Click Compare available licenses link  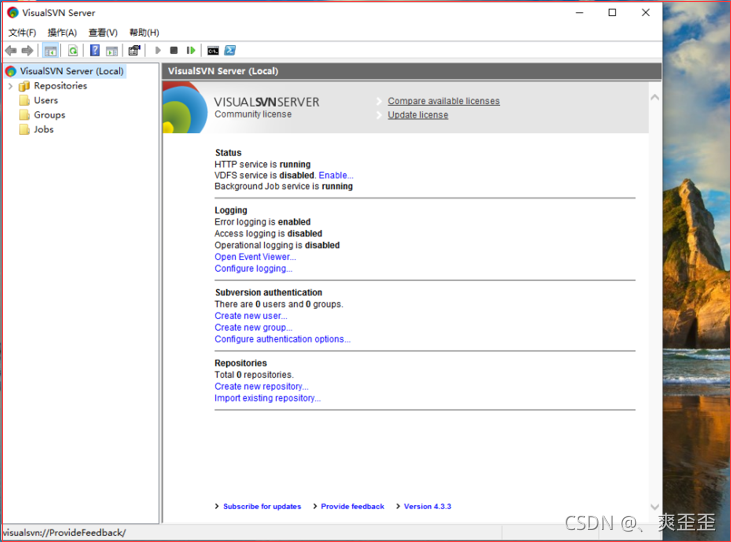pyautogui.click(x=443, y=101)
